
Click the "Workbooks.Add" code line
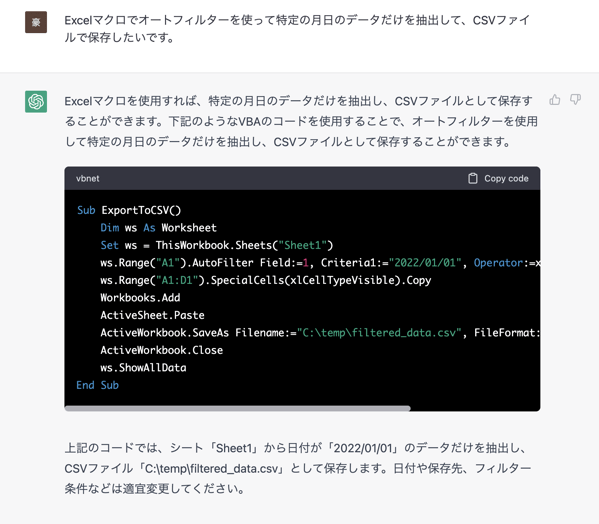tap(140, 298)
